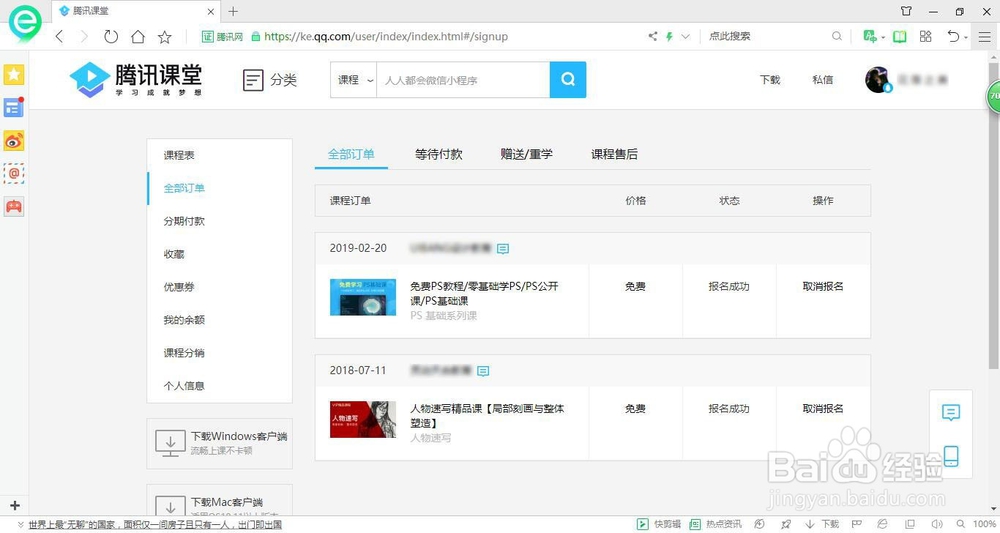This screenshot has height=533, width=1000.
Task: Cancel signup for the PS course
Action: (x=823, y=286)
